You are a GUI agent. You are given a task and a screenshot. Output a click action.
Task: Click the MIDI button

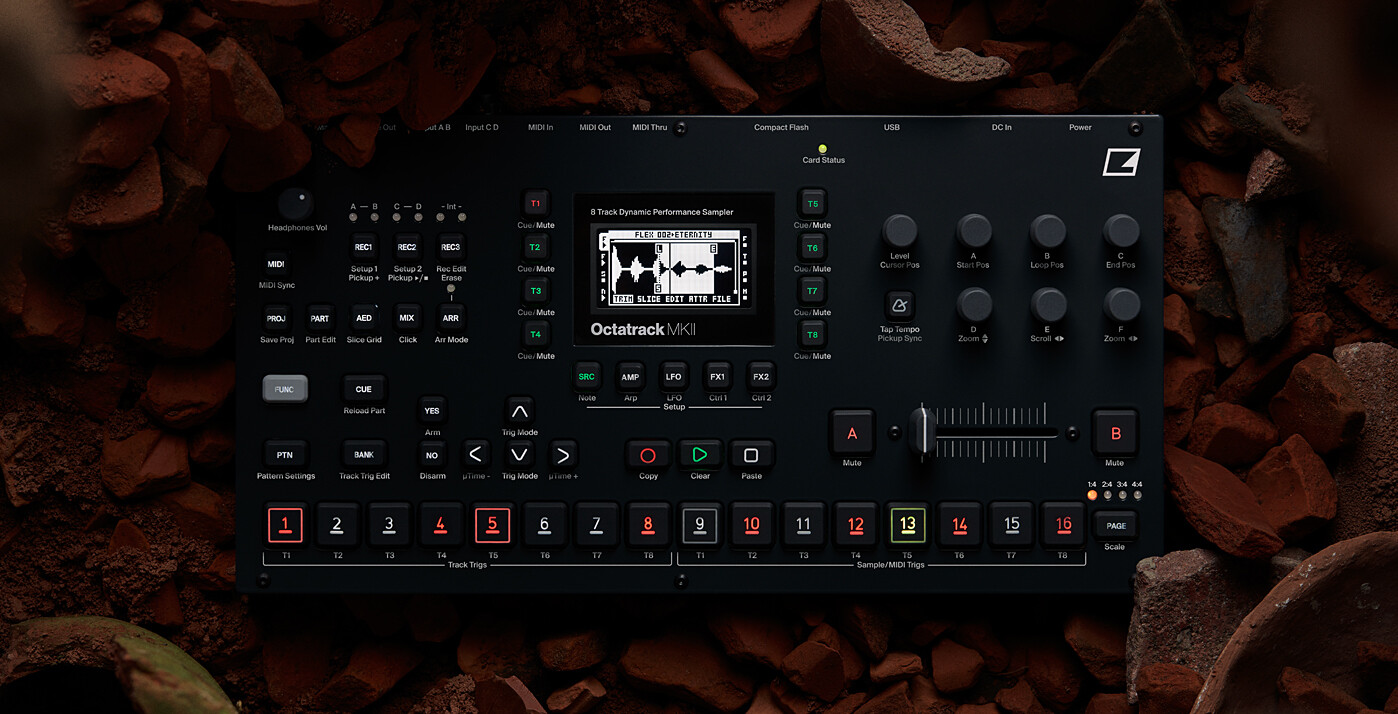click(276, 264)
